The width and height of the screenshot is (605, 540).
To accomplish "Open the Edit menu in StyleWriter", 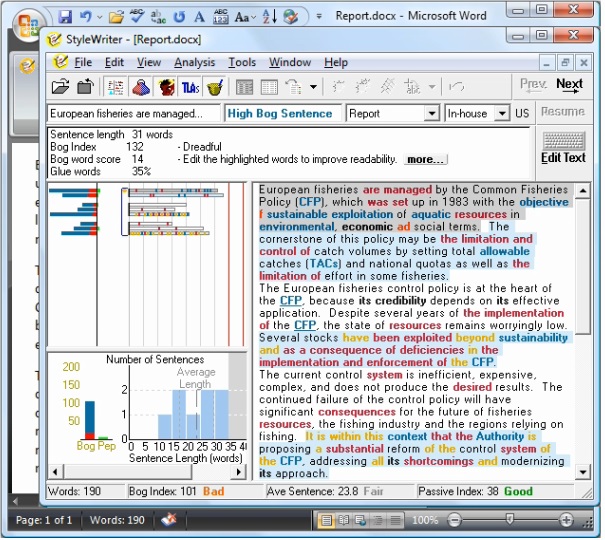I will pyautogui.click(x=114, y=62).
